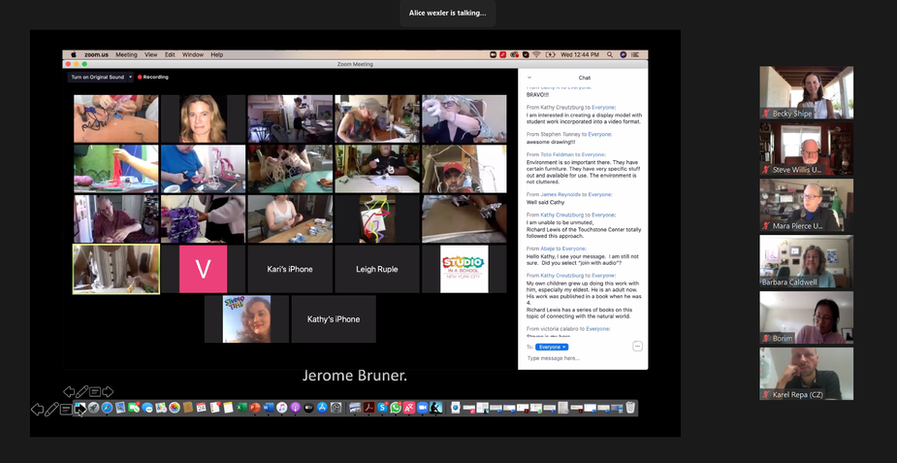Open the Safari icon in the dock

pyautogui.click(x=107, y=407)
